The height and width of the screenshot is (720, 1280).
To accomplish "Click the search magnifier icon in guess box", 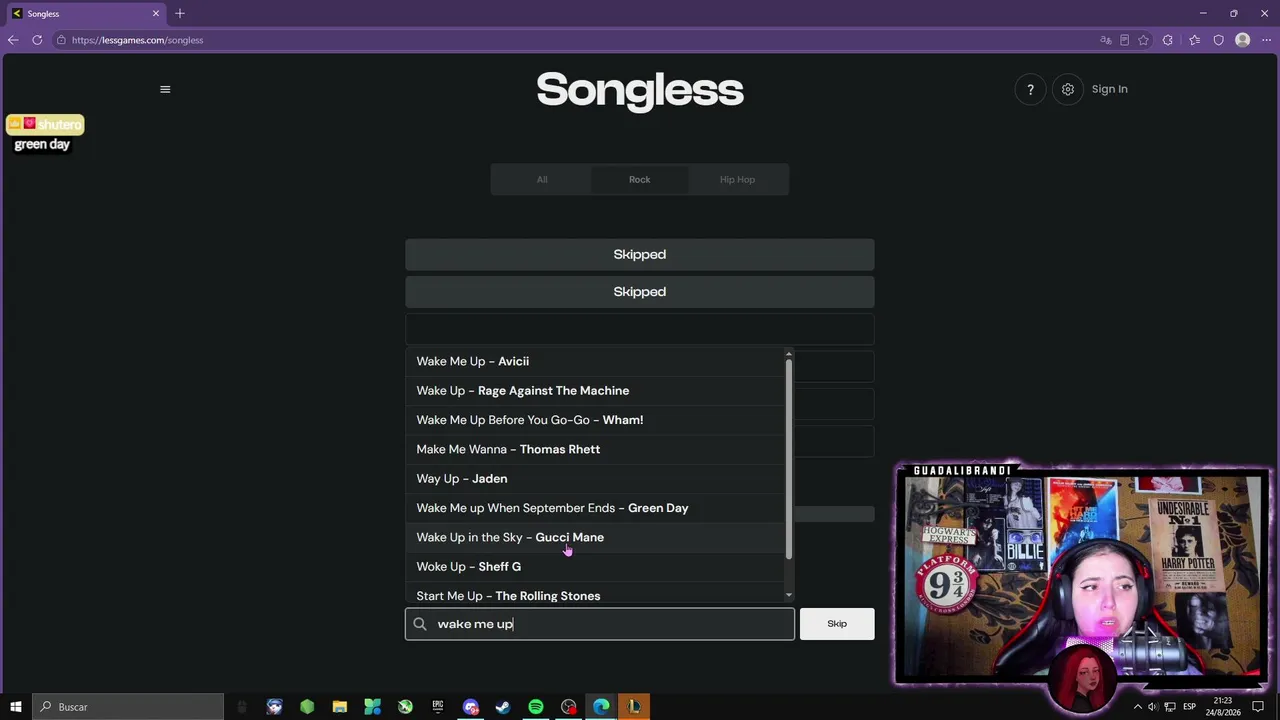I will click(x=420, y=624).
